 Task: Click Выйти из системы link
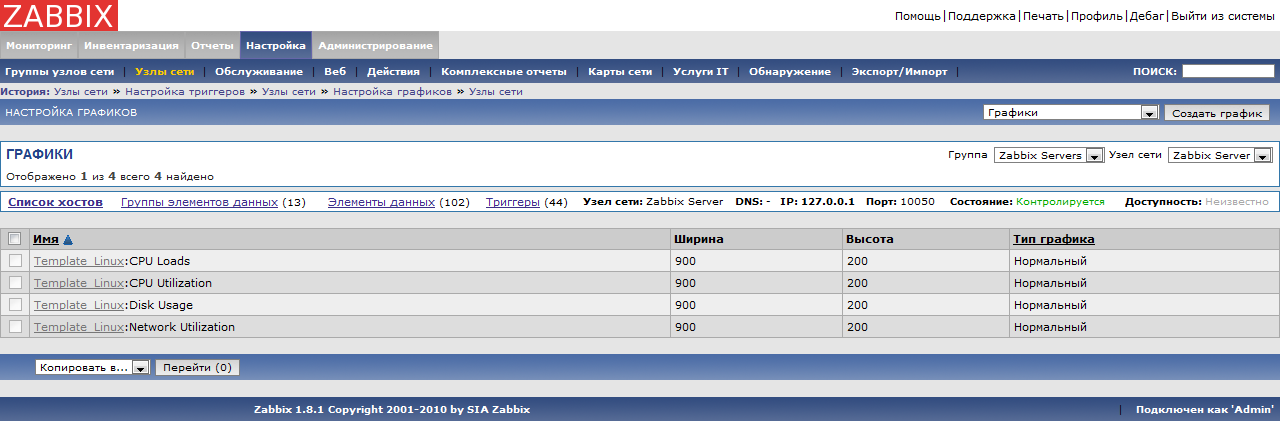pos(1223,16)
